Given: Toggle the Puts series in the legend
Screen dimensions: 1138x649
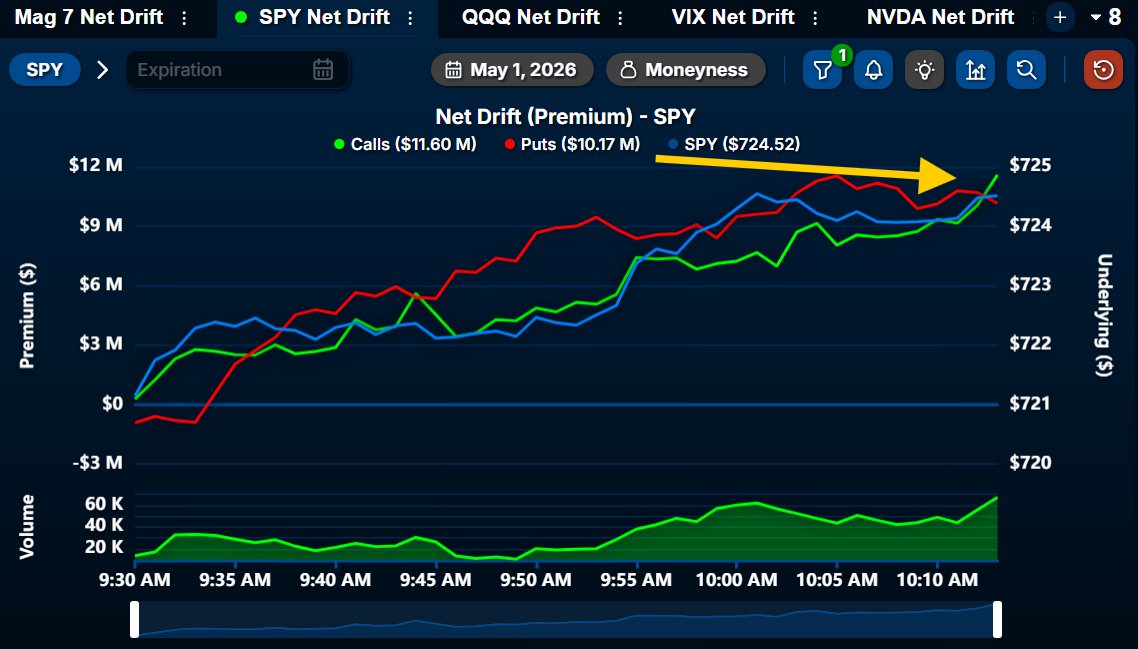Looking at the screenshot, I should click(573, 144).
